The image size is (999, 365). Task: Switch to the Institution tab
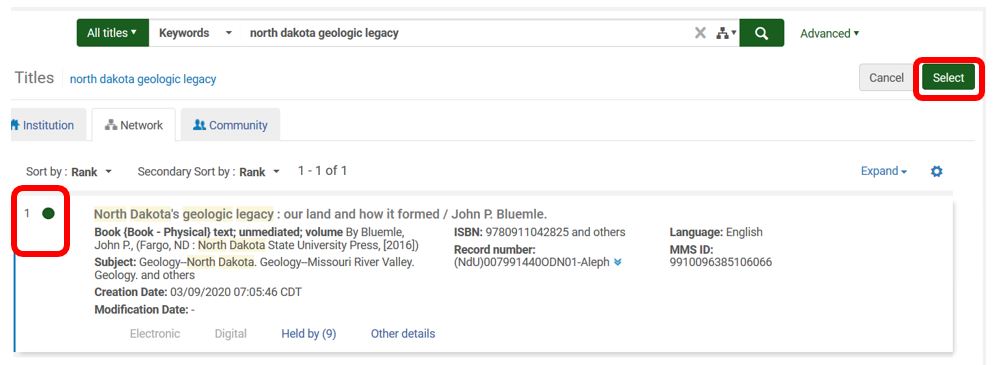pyautogui.click(x=45, y=125)
